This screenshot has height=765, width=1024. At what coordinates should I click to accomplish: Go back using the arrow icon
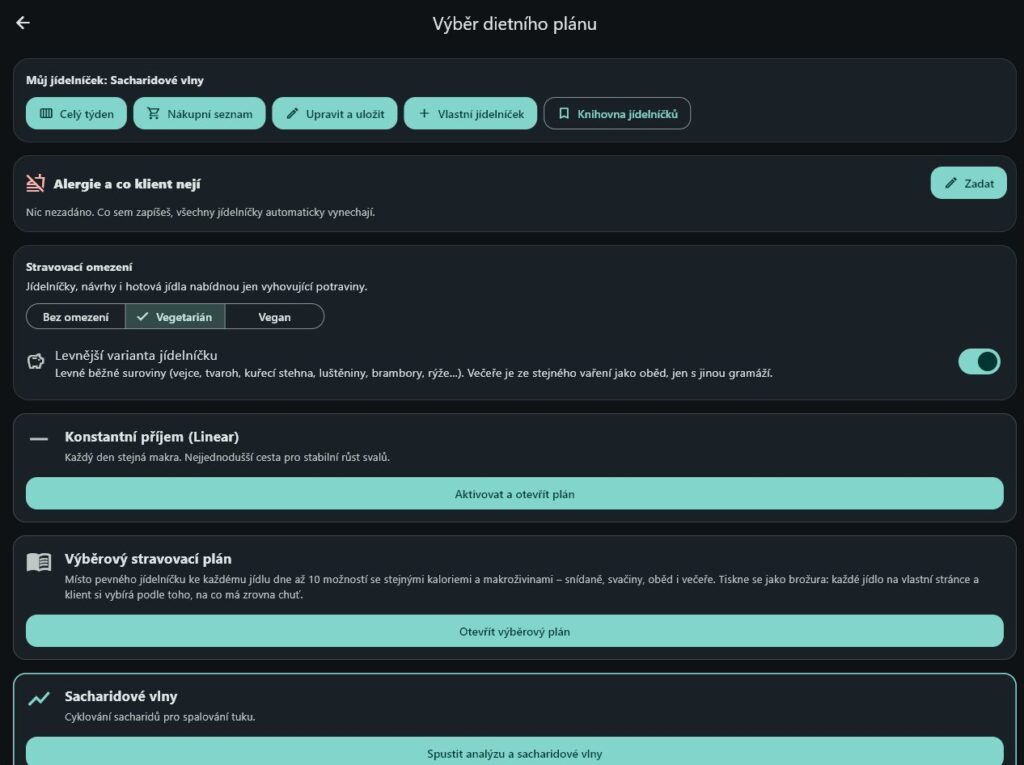(23, 23)
